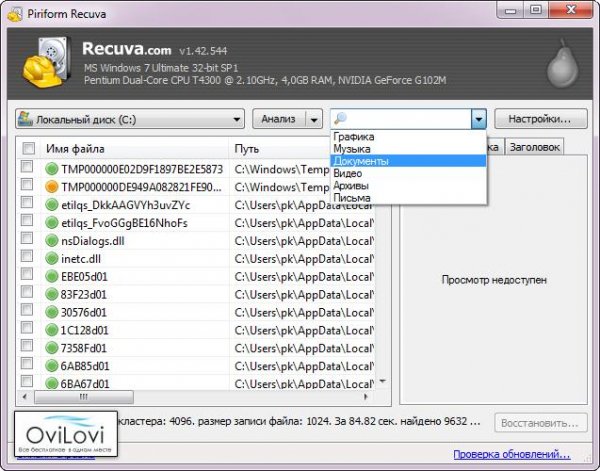Click the status text найдено 9632
Screen dimensions: 600x471
436,421
